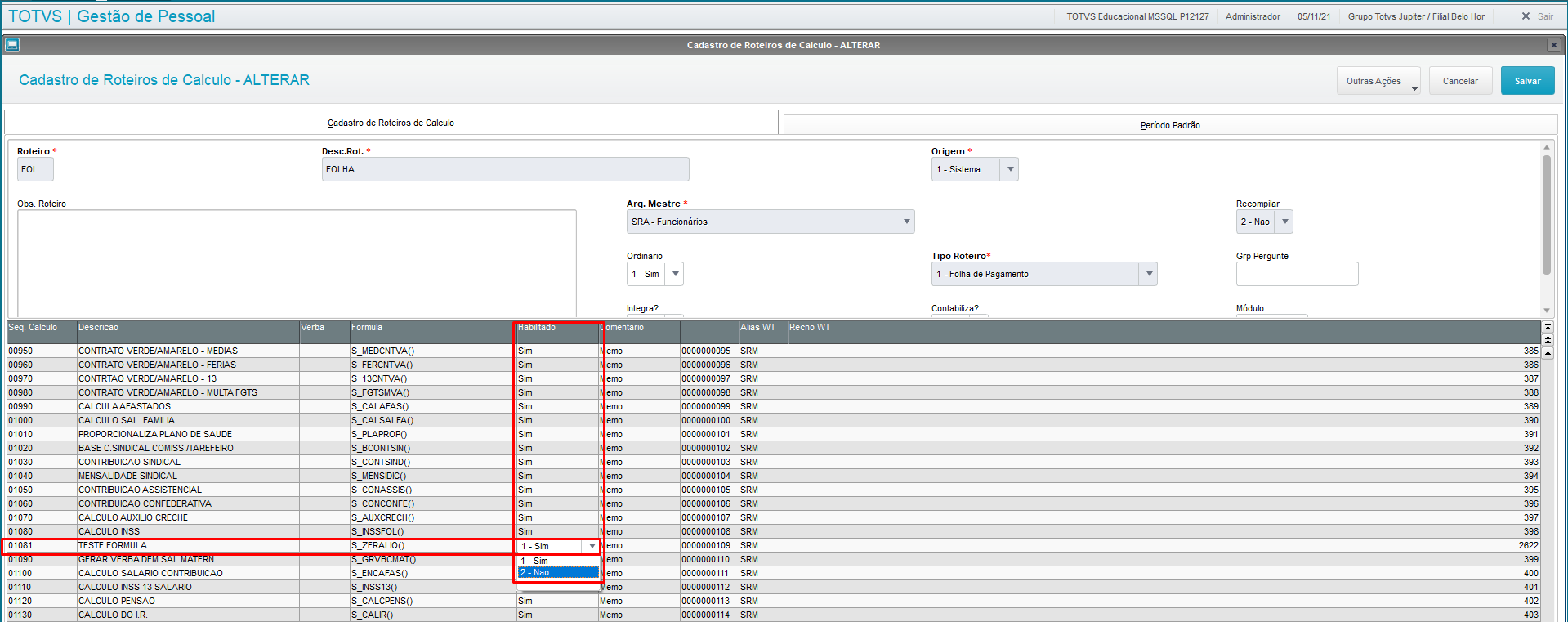Screen dimensions: 1568x622
Task: Click form panel scroll up arrow
Action: click(1546, 147)
